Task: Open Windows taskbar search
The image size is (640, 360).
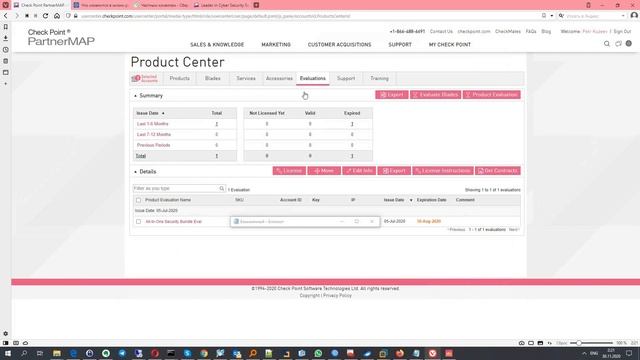Action: click(x=24, y=353)
